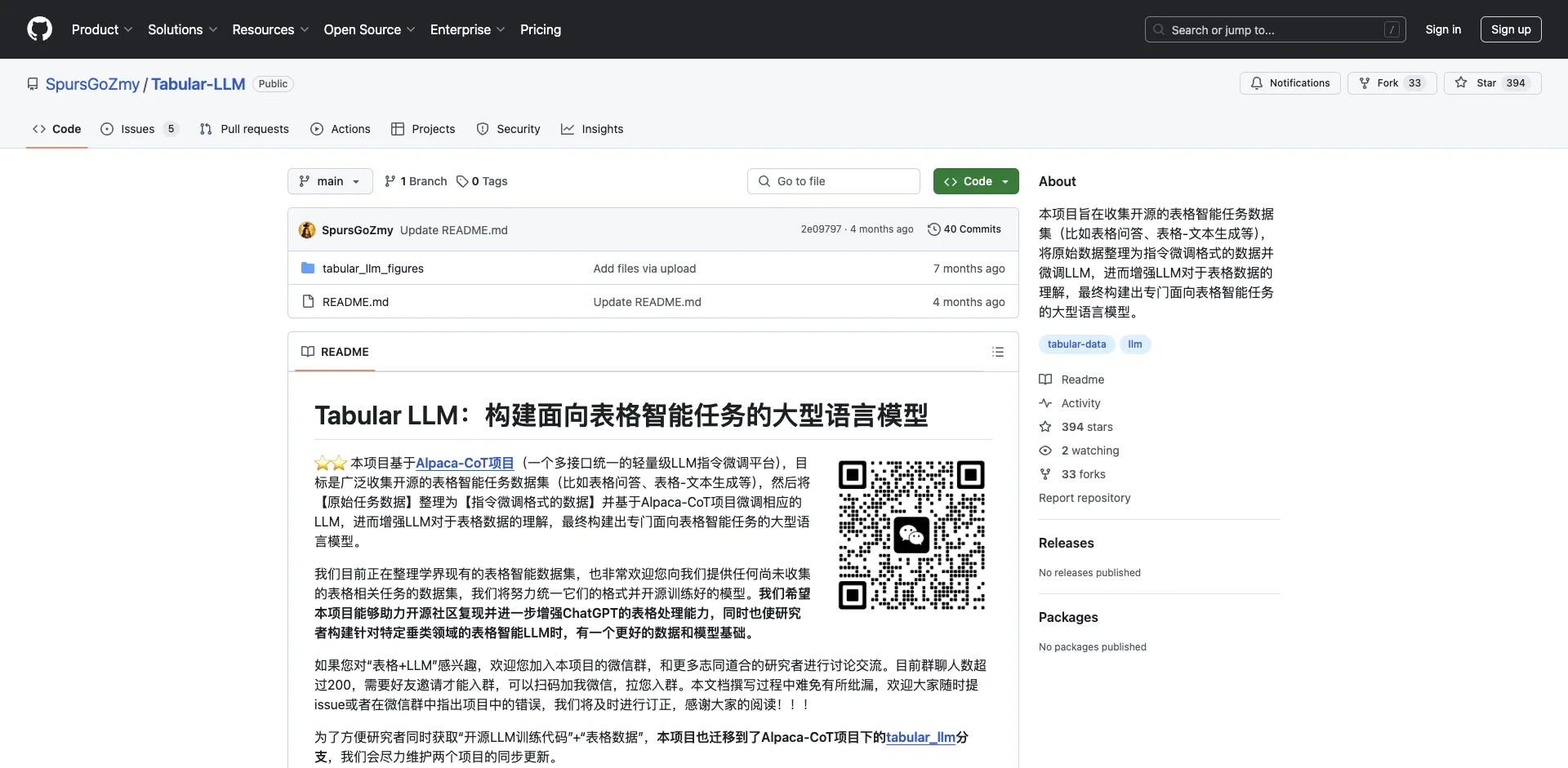Screen dimensions: 1568x768
Task: Open the Tabular-LLM repository link
Action: [198, 84]
